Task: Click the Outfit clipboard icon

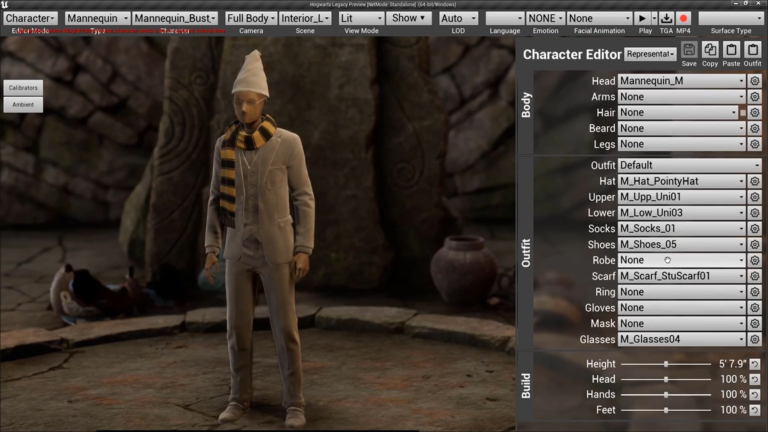Action: click(x=753, y=50)
